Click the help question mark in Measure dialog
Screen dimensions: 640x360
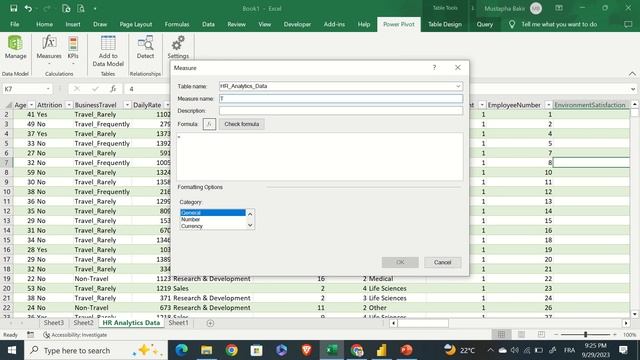[x=434, y=67]
